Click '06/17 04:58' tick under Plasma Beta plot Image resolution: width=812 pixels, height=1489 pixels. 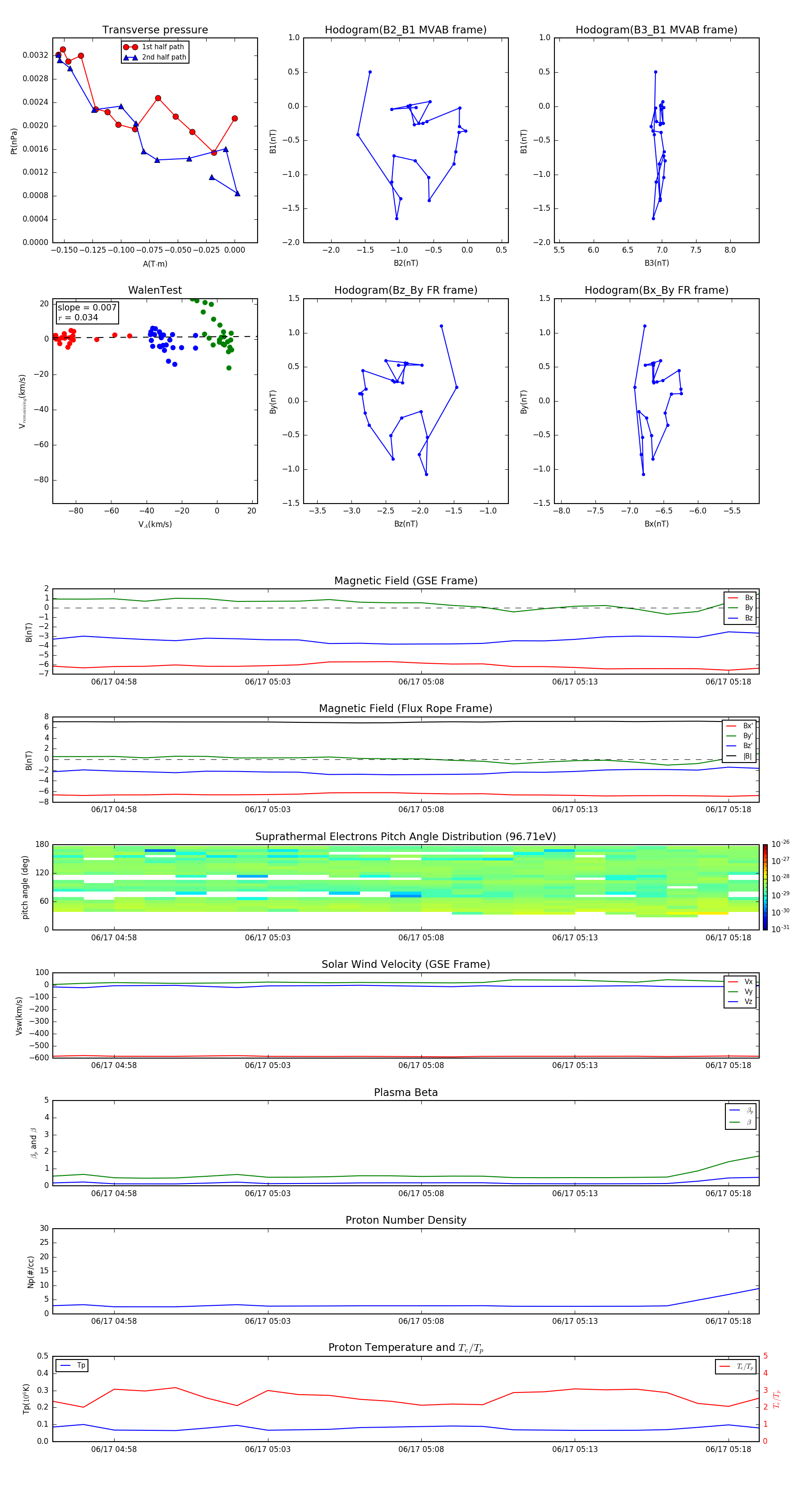coord(114,1193)
